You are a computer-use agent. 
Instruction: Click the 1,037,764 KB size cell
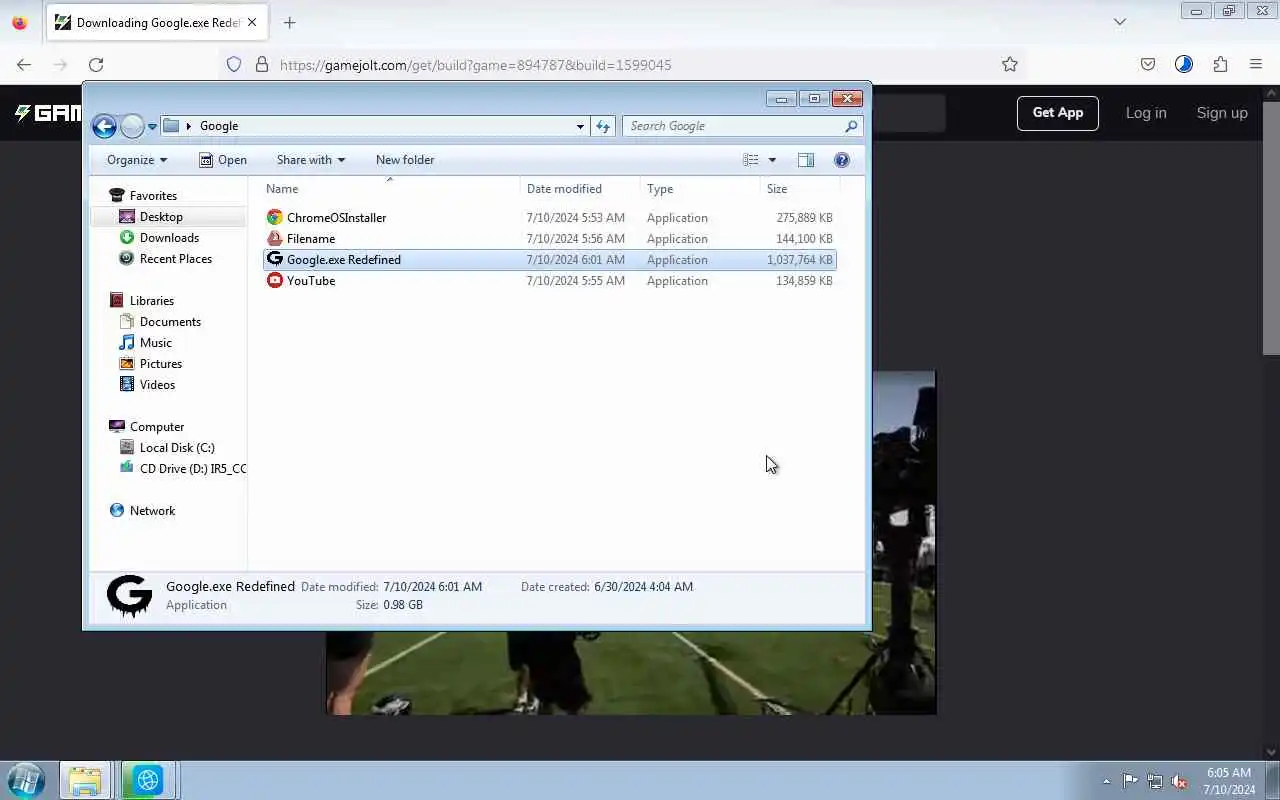coord(799,260)
